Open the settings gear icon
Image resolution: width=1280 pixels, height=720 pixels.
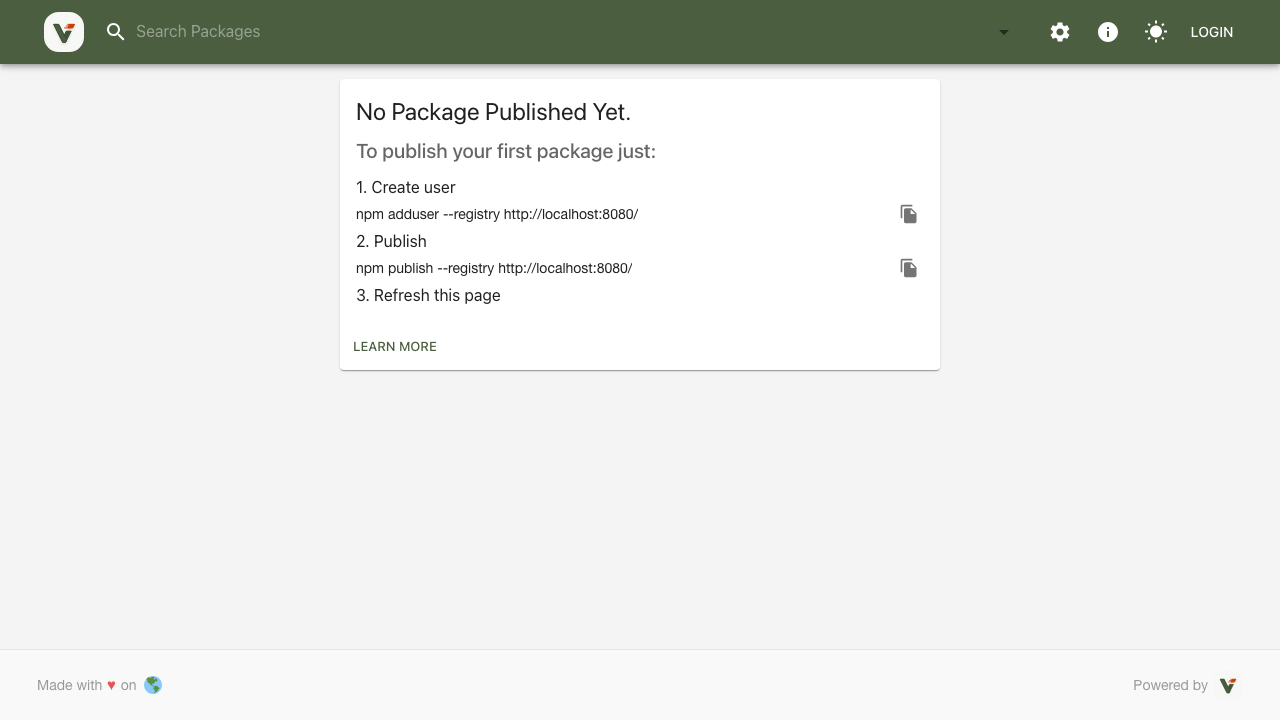(x=1060, y=32)
